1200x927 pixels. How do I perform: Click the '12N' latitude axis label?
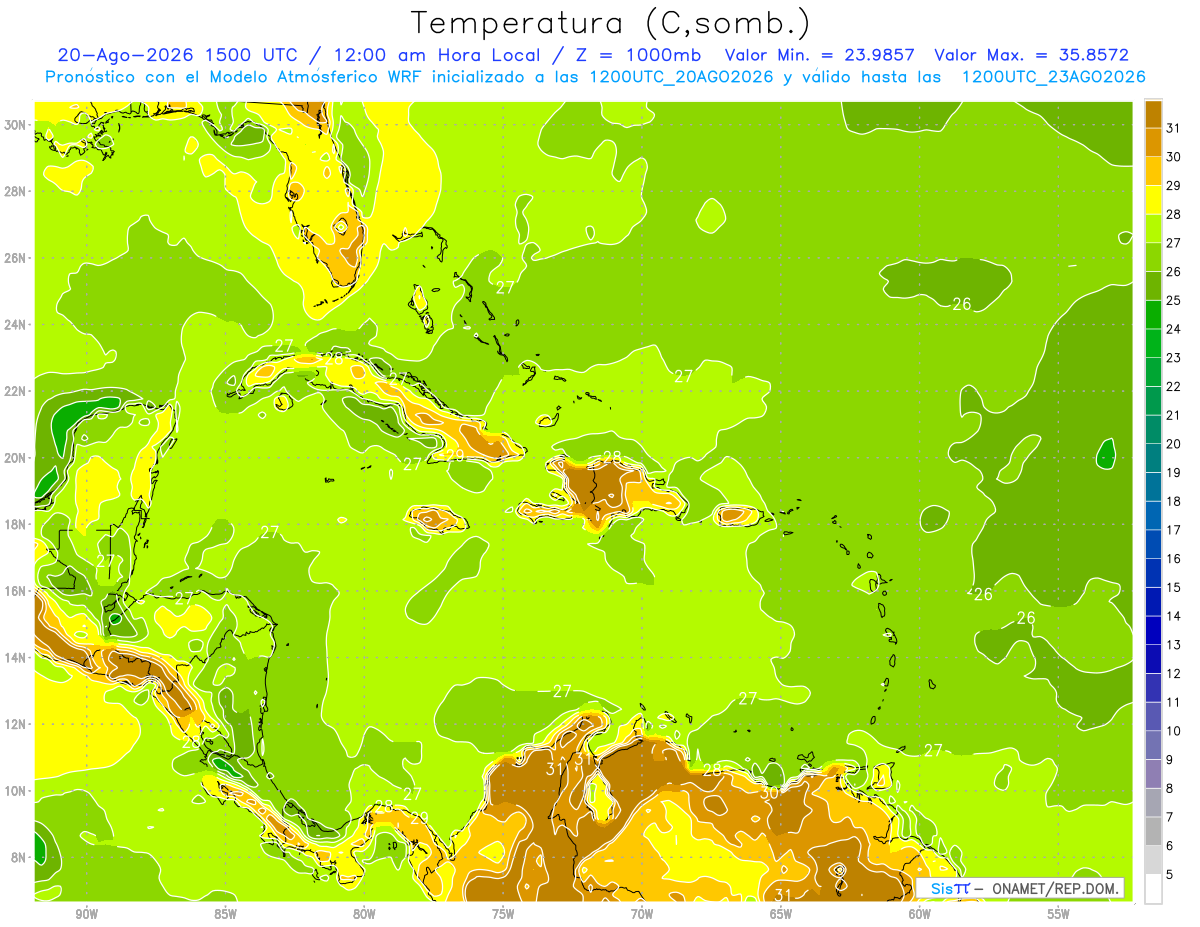[x=15, y=724]
